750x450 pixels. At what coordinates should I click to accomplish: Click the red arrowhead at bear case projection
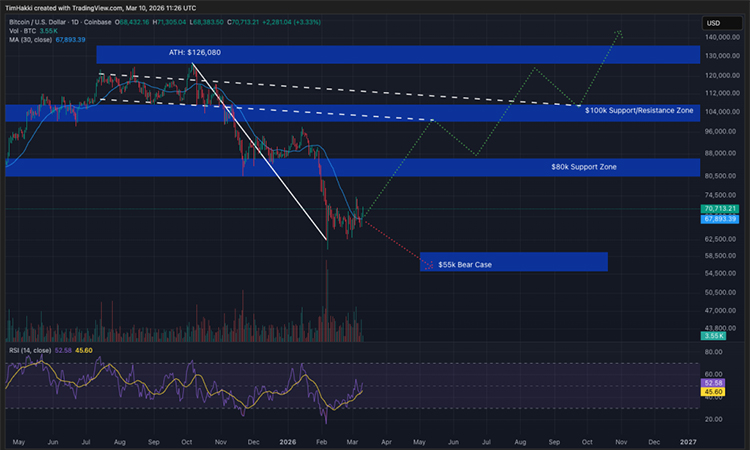(431, 267)
